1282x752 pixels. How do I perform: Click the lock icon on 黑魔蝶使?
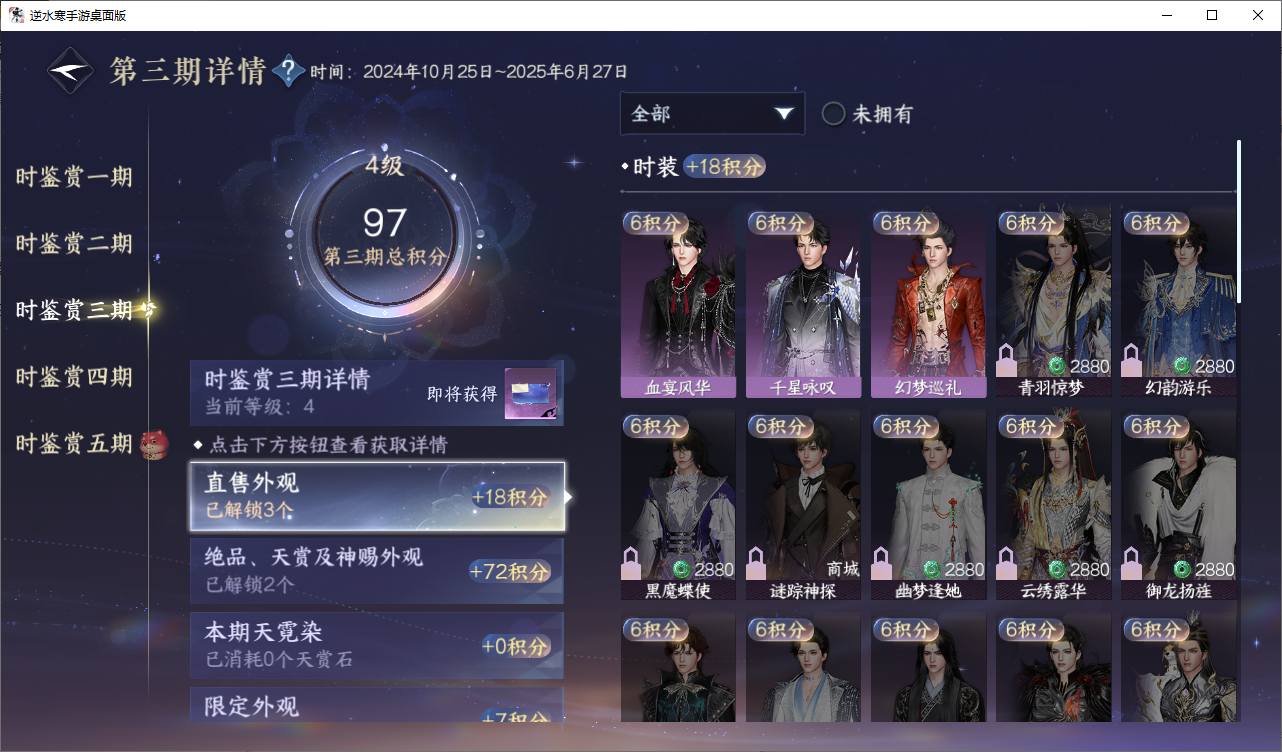[x=631, y=563]
